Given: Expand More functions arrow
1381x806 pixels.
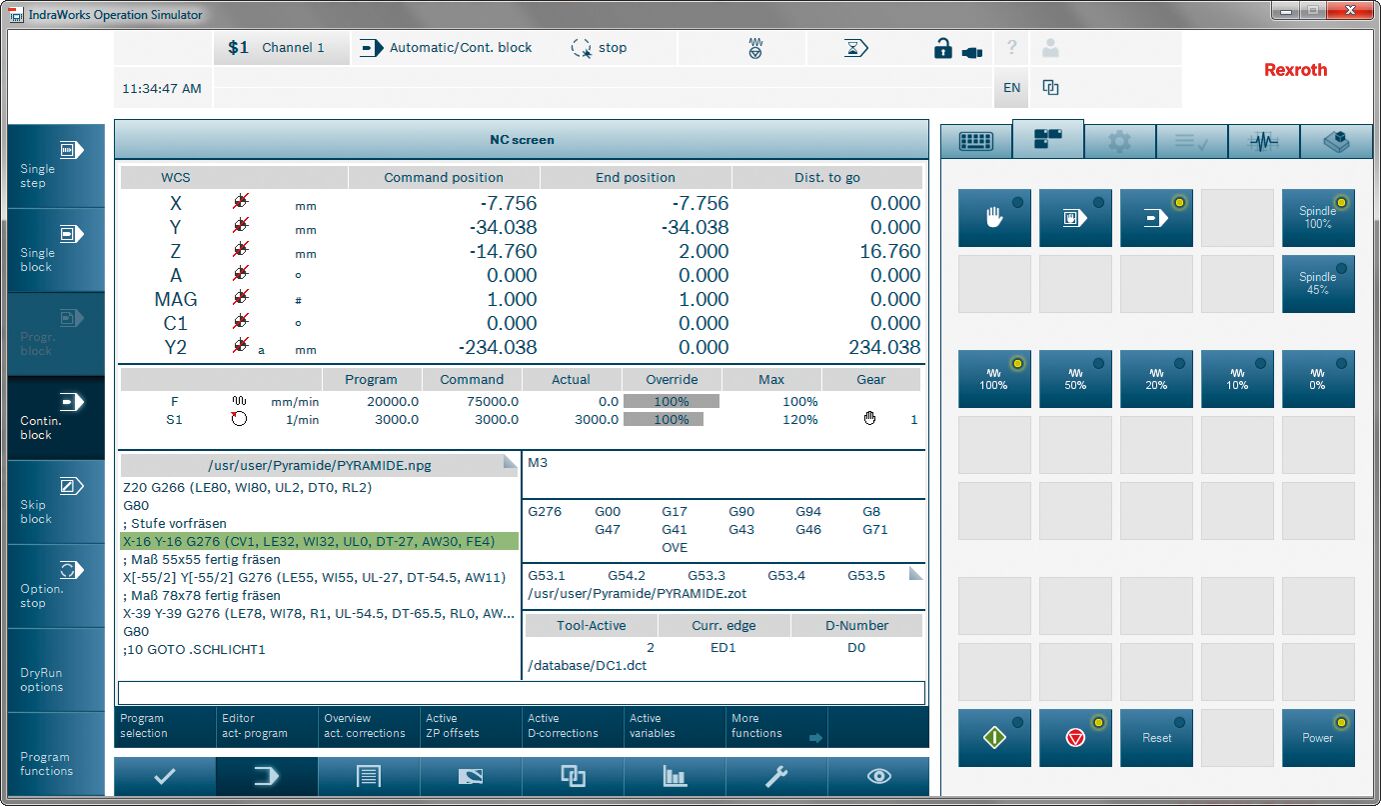Looking at the screenshot, I should (x=816, y=738).
